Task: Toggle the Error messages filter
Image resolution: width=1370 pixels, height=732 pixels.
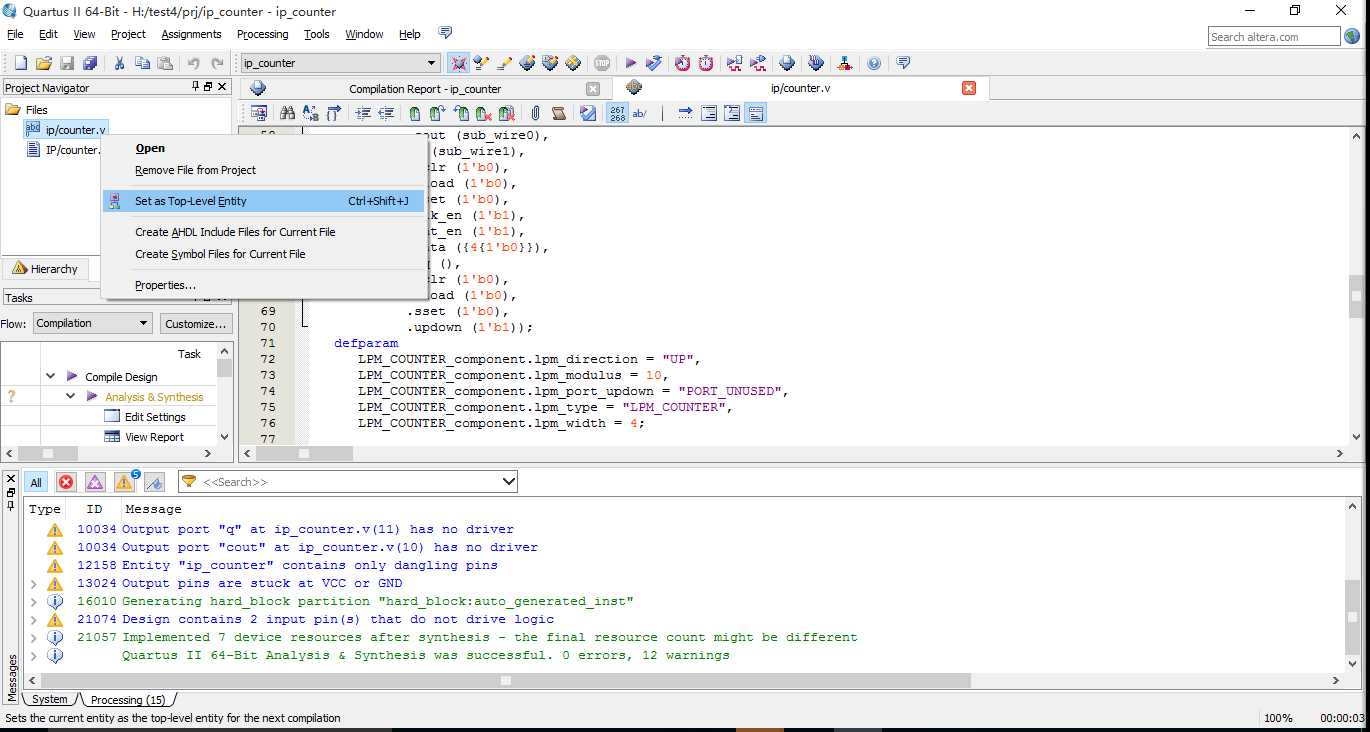Action: tap(66, 482)
